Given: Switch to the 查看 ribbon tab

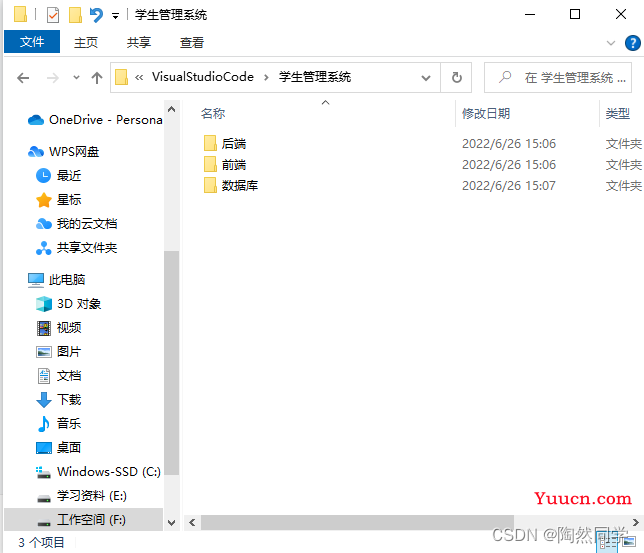Looking at the screenshot, I should coord(192,42).
